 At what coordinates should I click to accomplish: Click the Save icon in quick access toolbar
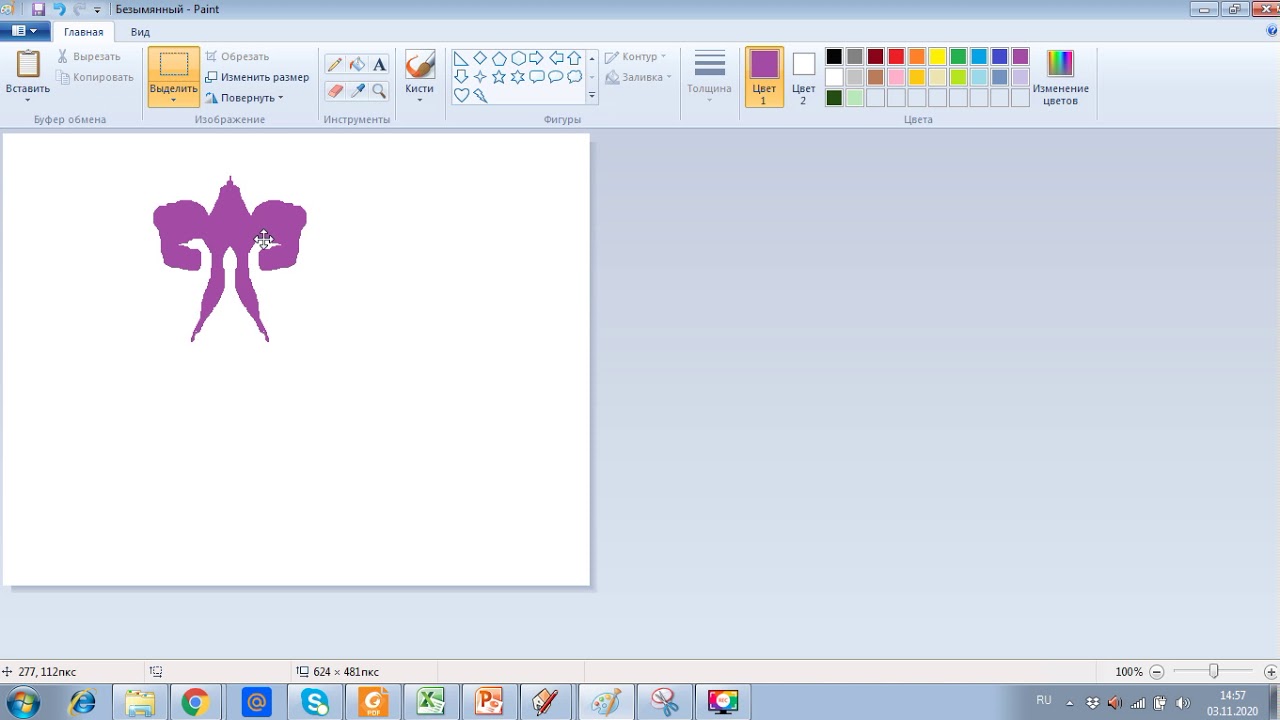tap(38, 9)
